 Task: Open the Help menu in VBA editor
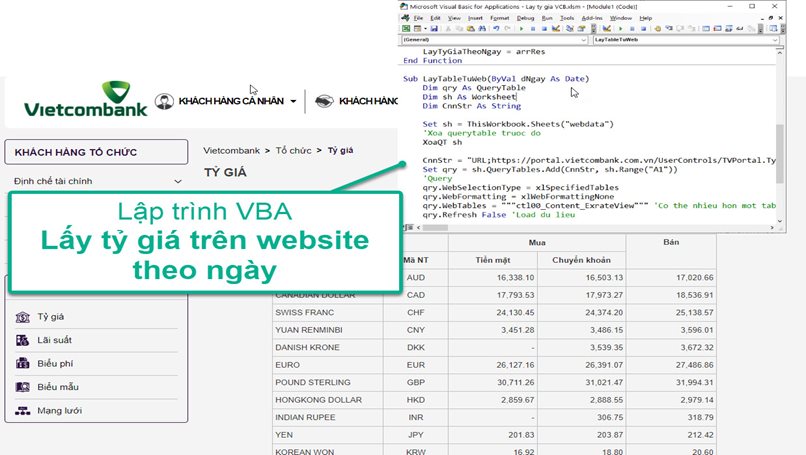pos(646,18)
